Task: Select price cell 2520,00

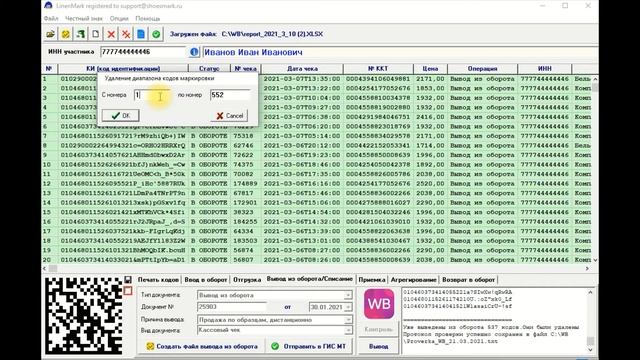Action: click(430, 184)
